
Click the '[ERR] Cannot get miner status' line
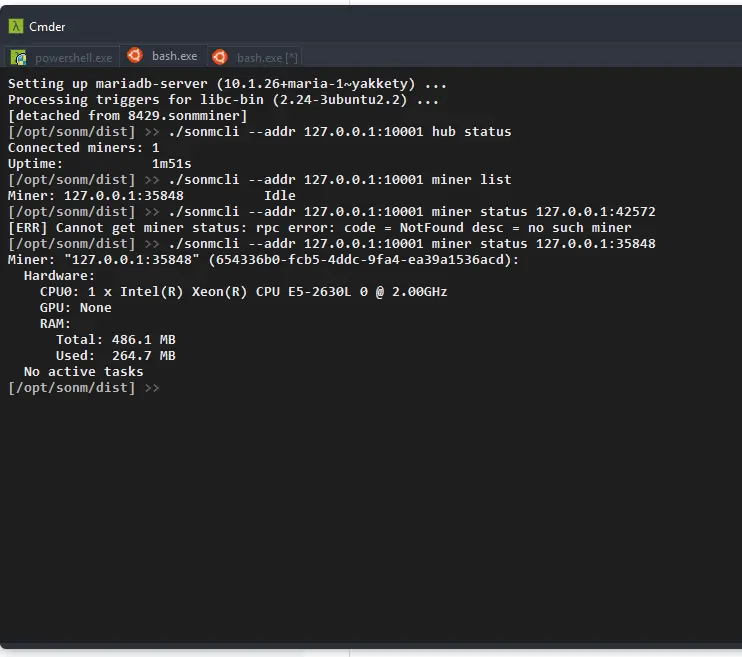tap(319, 228)
